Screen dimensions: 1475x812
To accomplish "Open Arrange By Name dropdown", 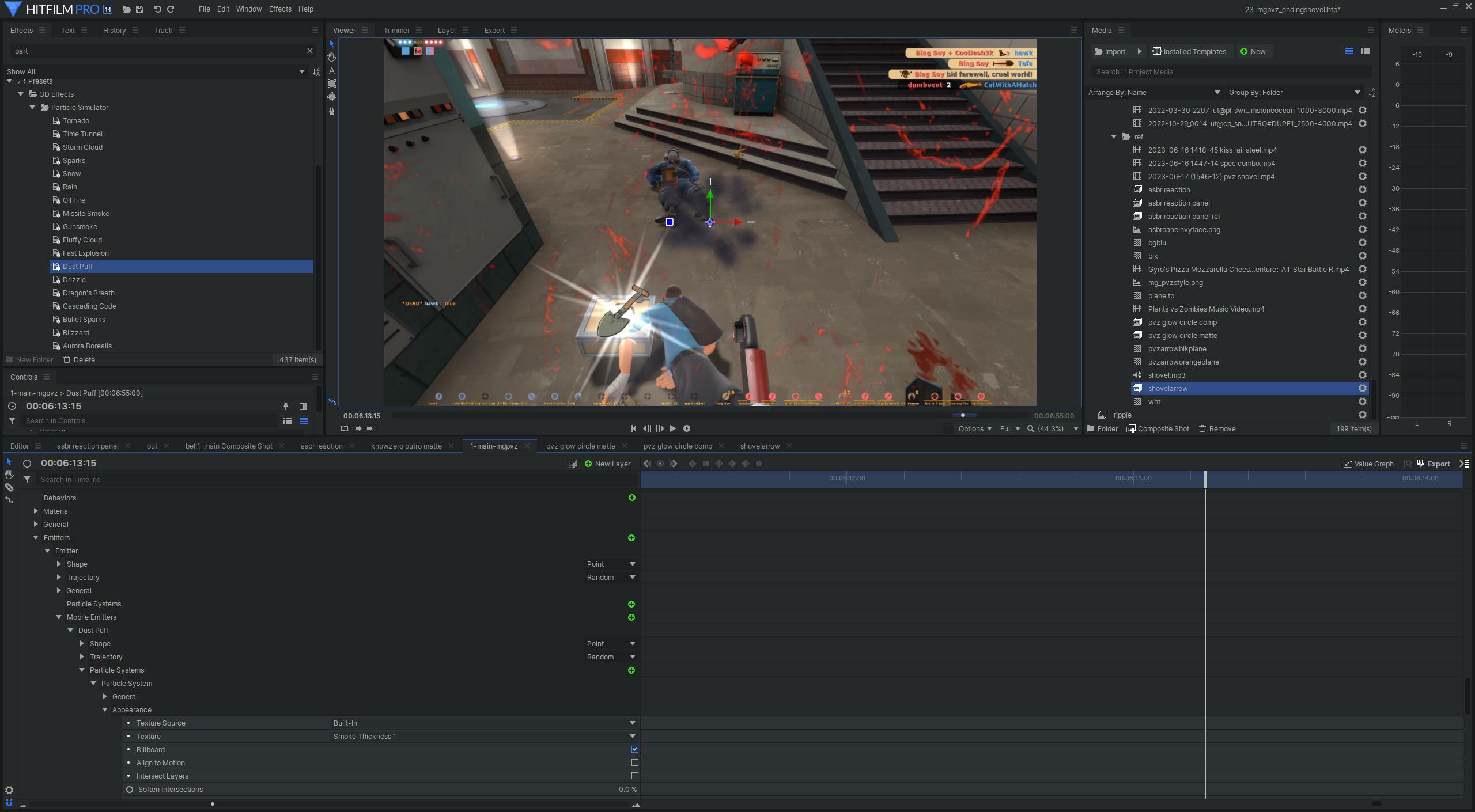I will (1154, 93).
